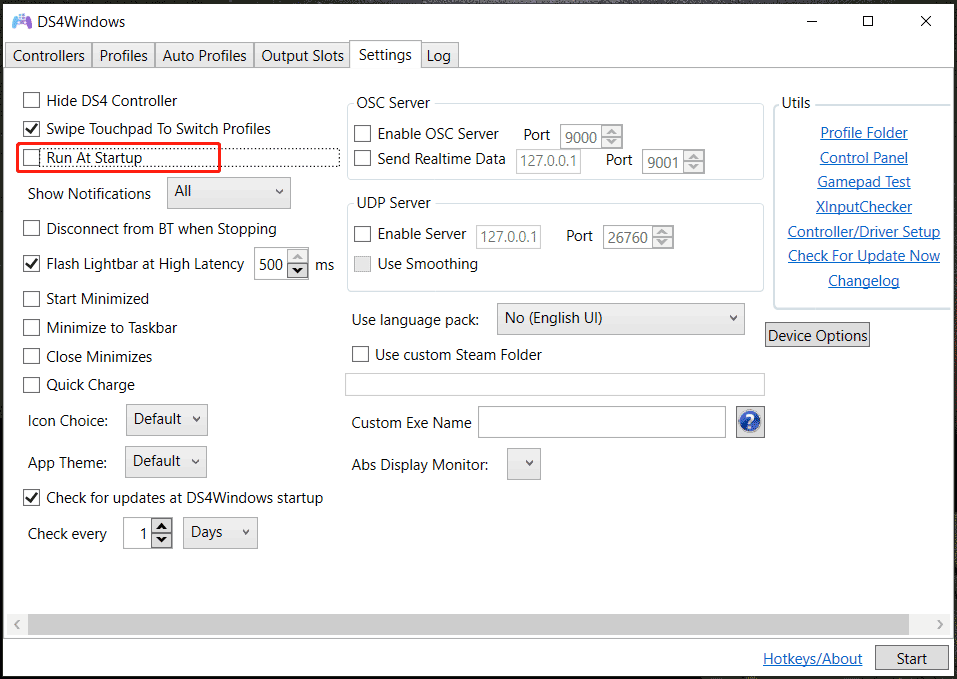The image size is (957, 679).
Task: Click the Check every number field
Action: tap(137, 533)
